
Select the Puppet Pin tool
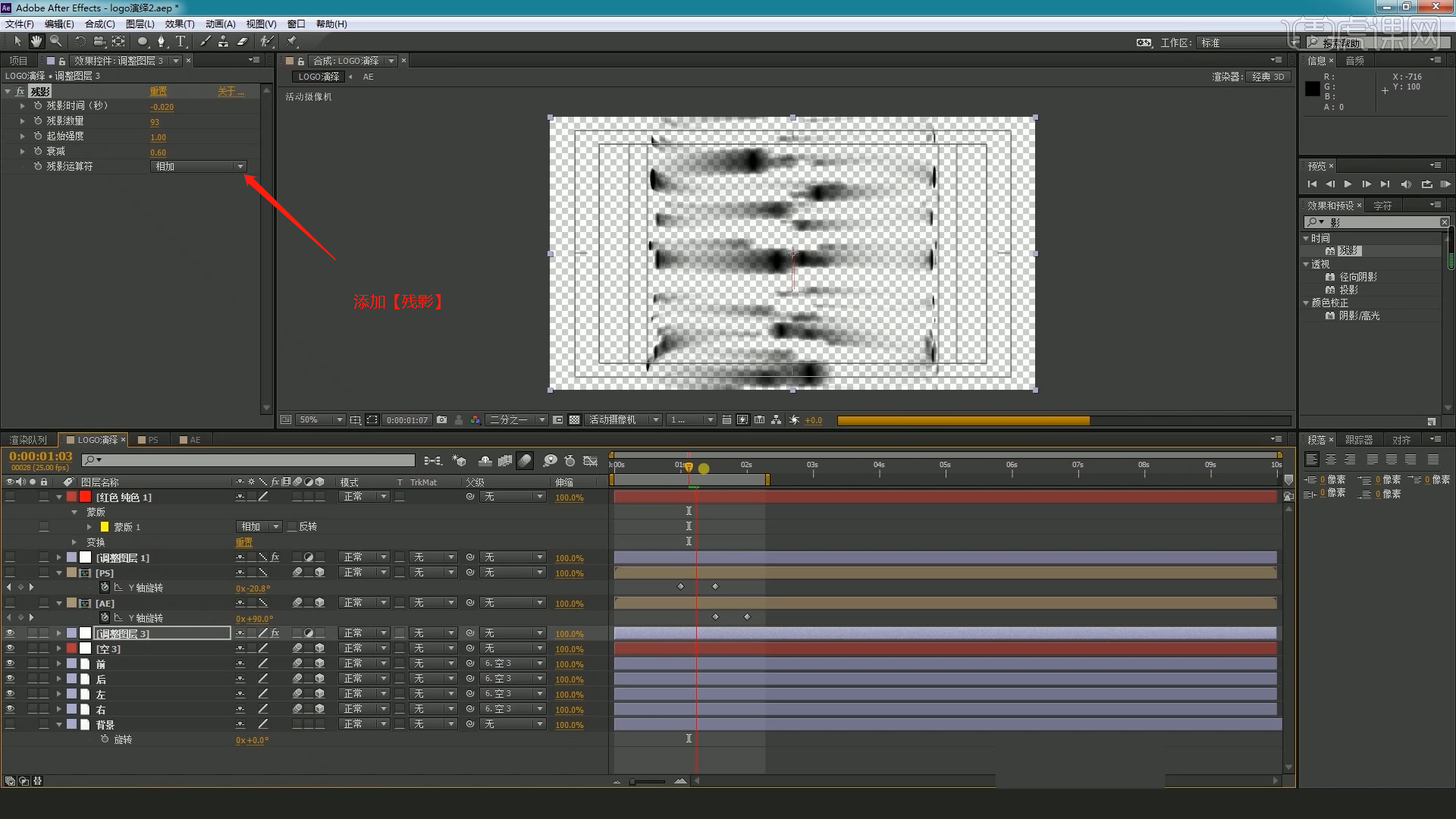tap(292, 42)
